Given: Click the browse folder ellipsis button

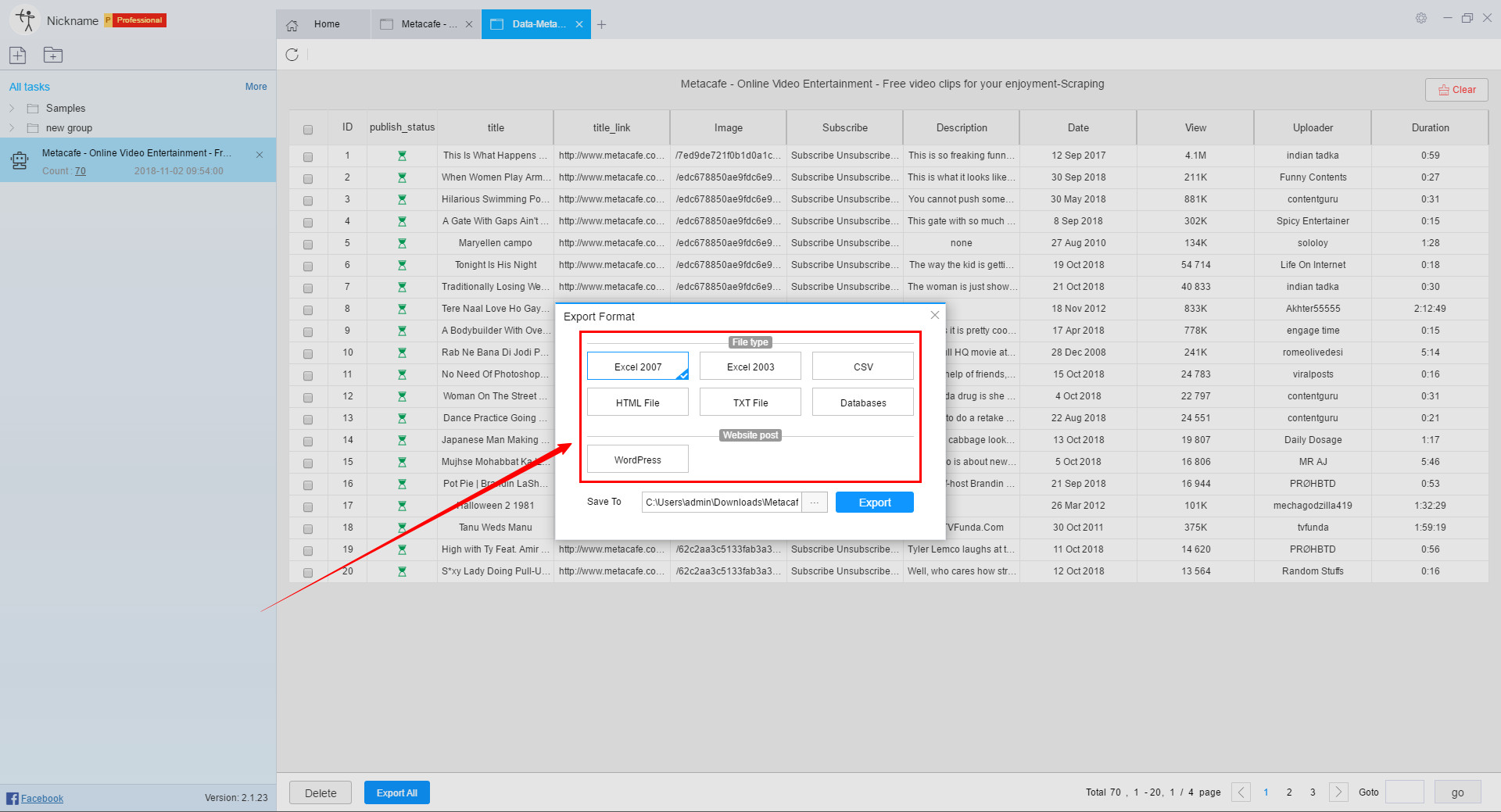Looking at the screenshot, I should click(x=814, y=503).
